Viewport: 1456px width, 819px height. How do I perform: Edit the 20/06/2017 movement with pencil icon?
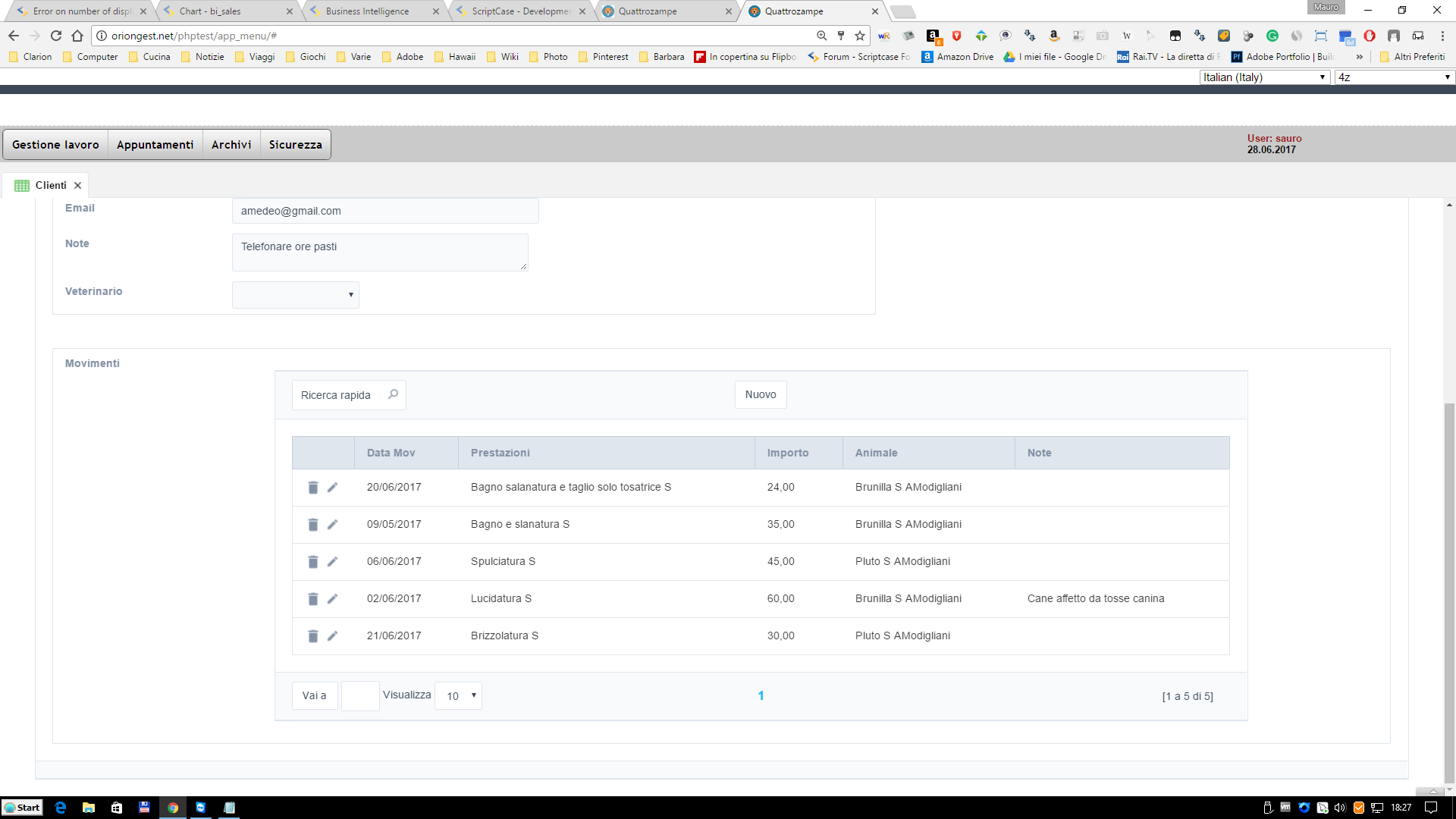[x=332, y=488]
